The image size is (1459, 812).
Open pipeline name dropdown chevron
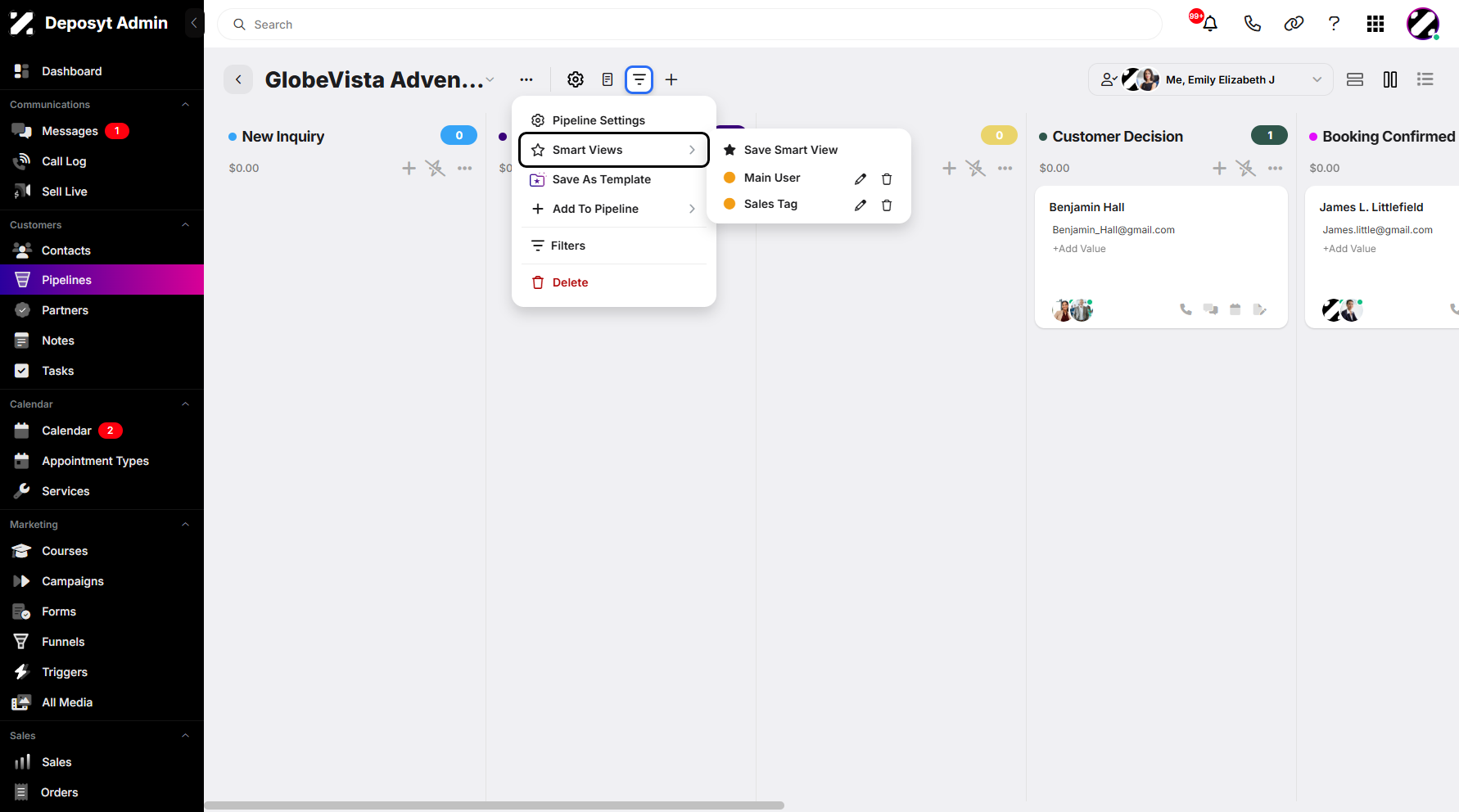click(x=490, y=80)
